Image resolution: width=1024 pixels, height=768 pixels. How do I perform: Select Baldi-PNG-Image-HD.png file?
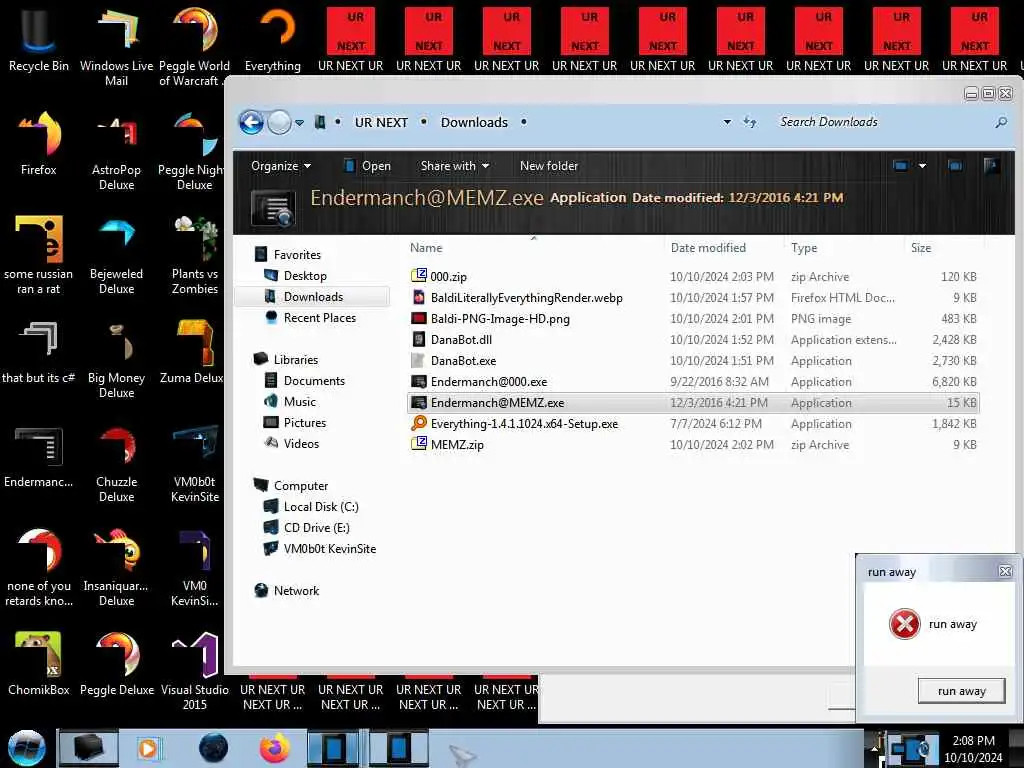[693, 319]
